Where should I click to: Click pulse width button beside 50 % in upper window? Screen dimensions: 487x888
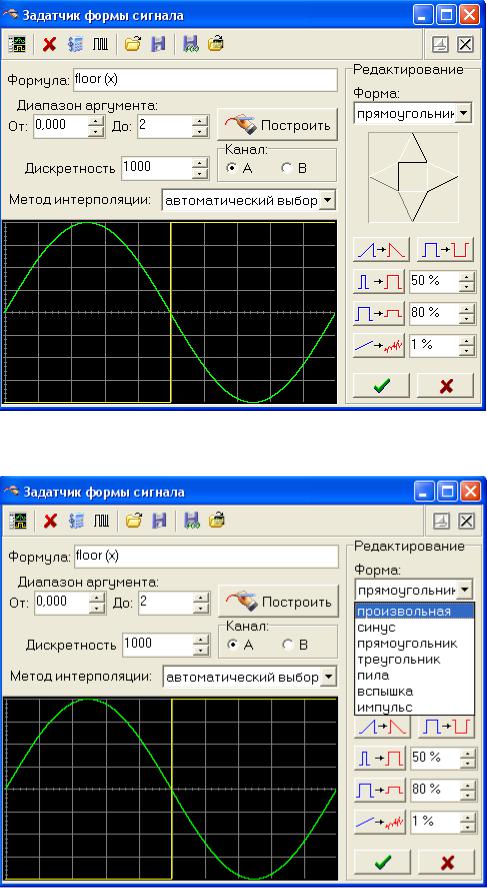(378, 281)
